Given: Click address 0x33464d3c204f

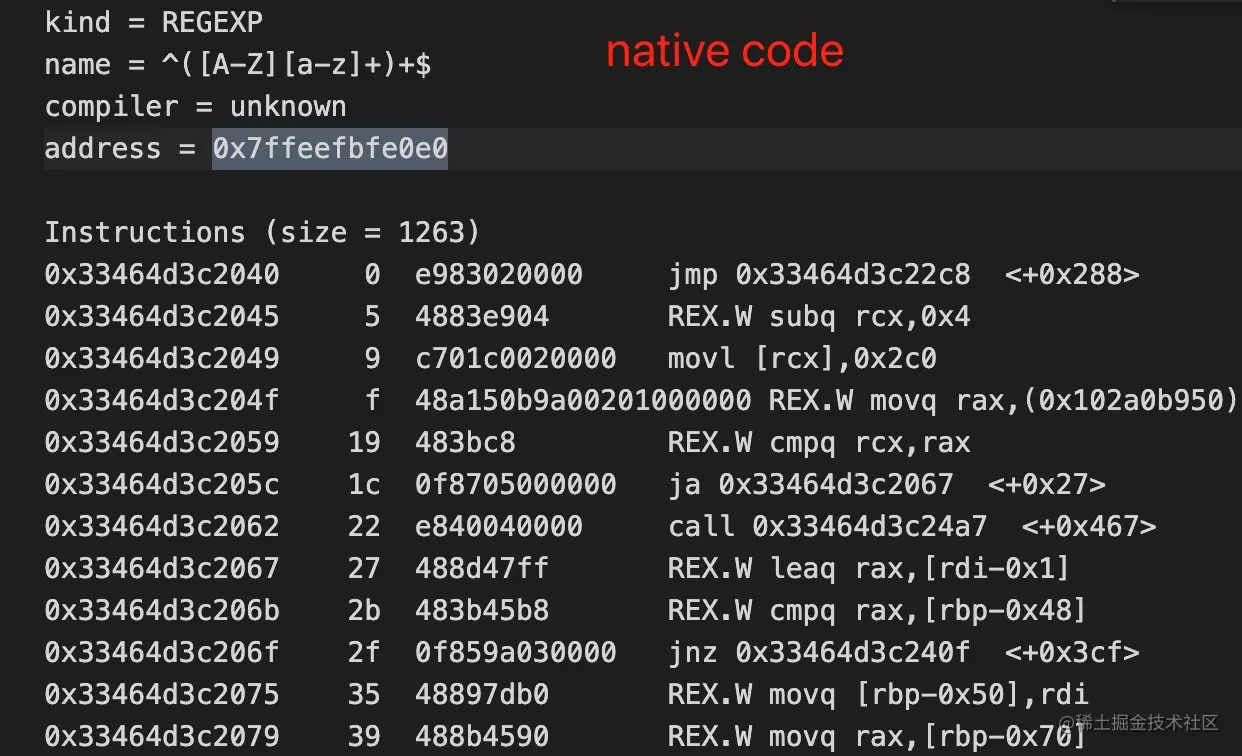Looking at the screenshot, I should point(162,401).
